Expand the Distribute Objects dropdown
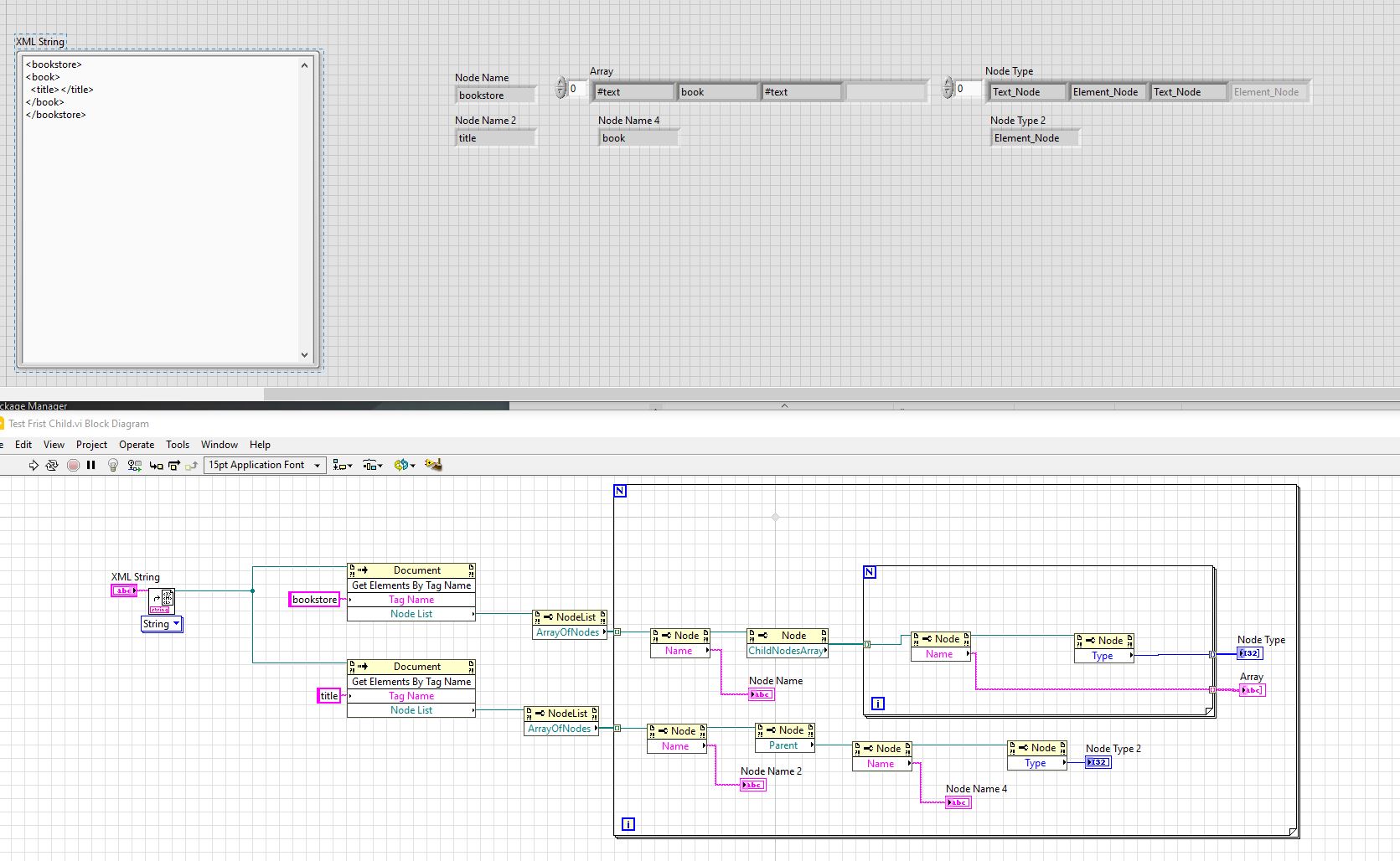This screenshot has height=861, width=1400. [373, 465]
